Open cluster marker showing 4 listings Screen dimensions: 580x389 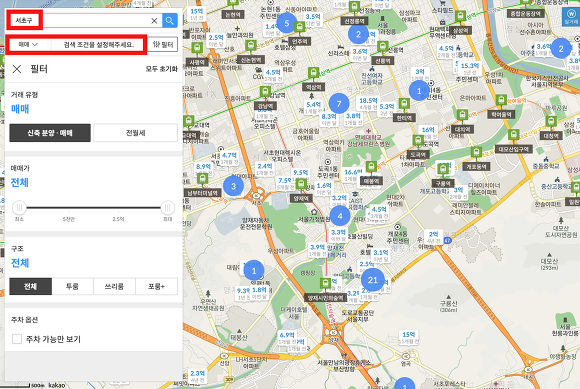click(340, 216)
